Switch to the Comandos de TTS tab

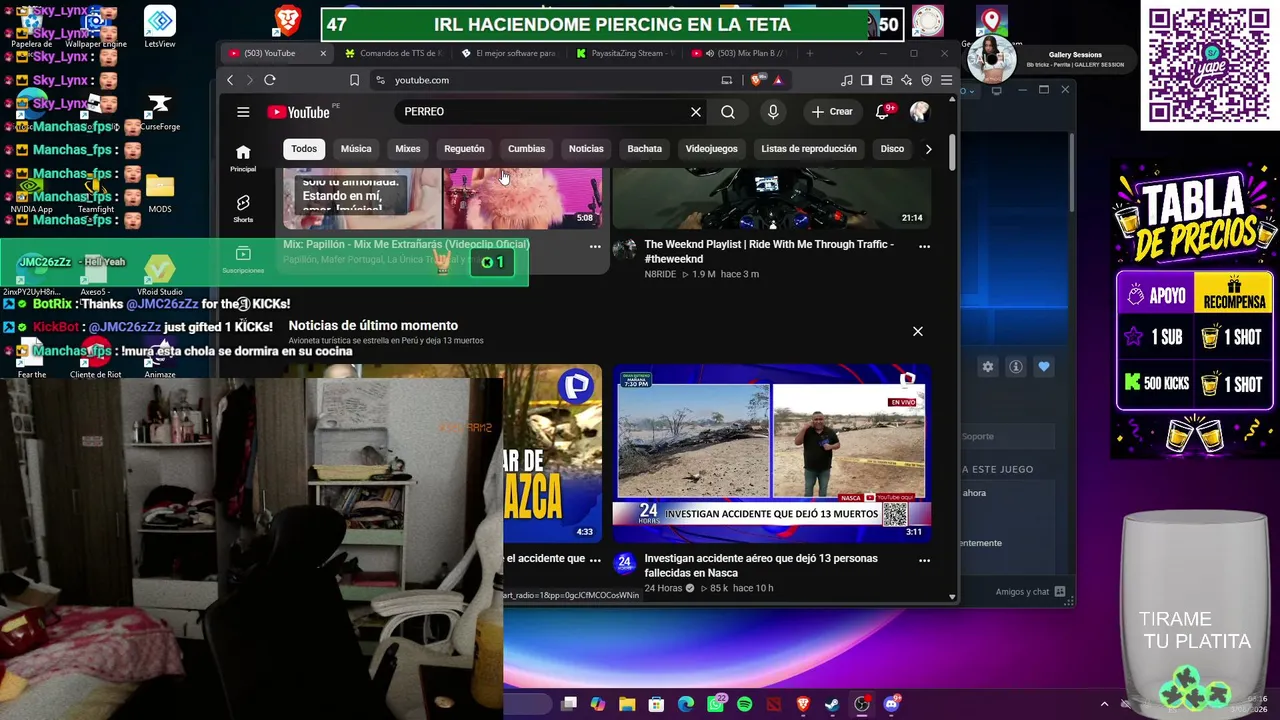[396, 53]
